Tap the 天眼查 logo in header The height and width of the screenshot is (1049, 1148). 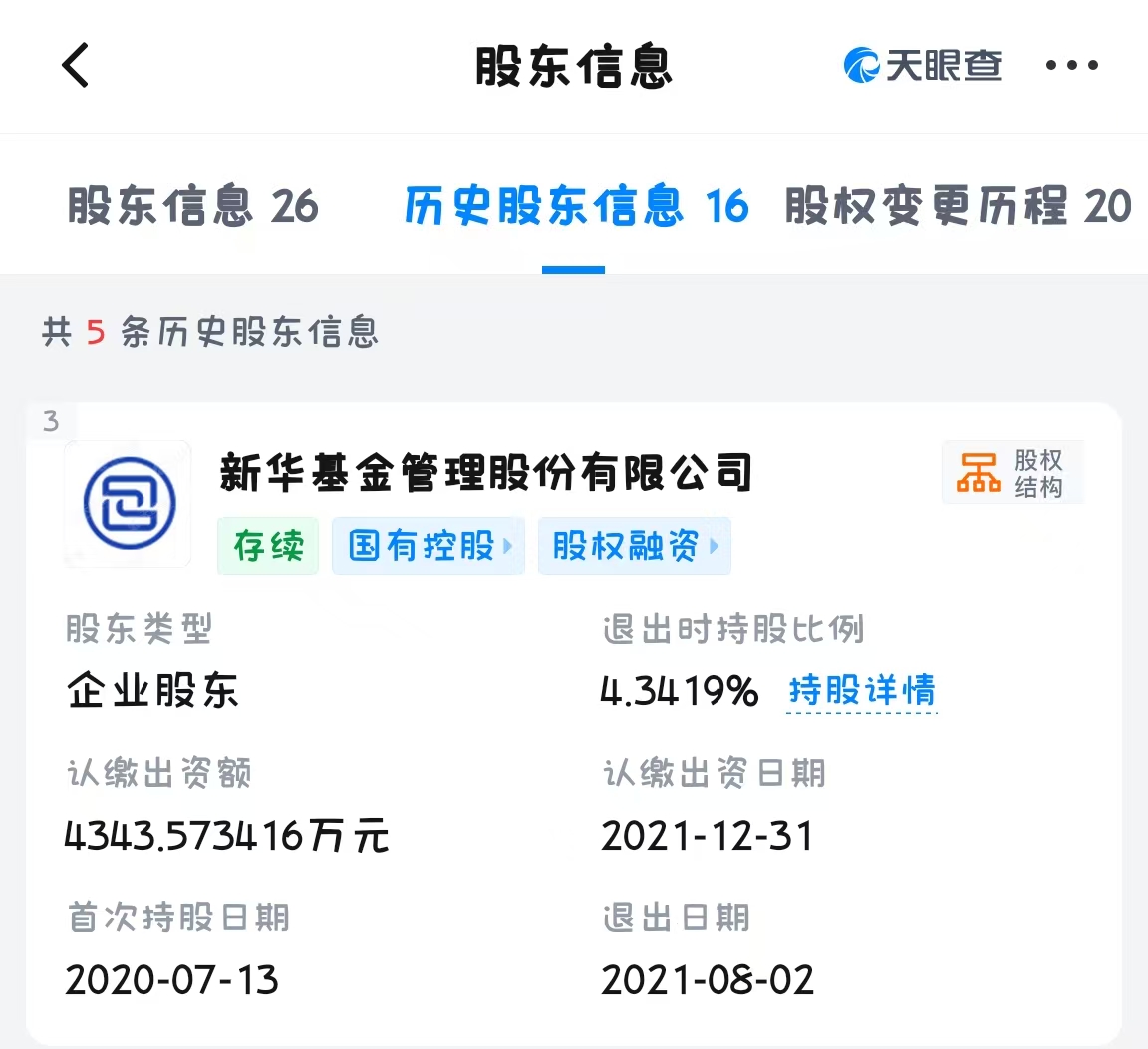pyautogui.click(x=922, y=66)
